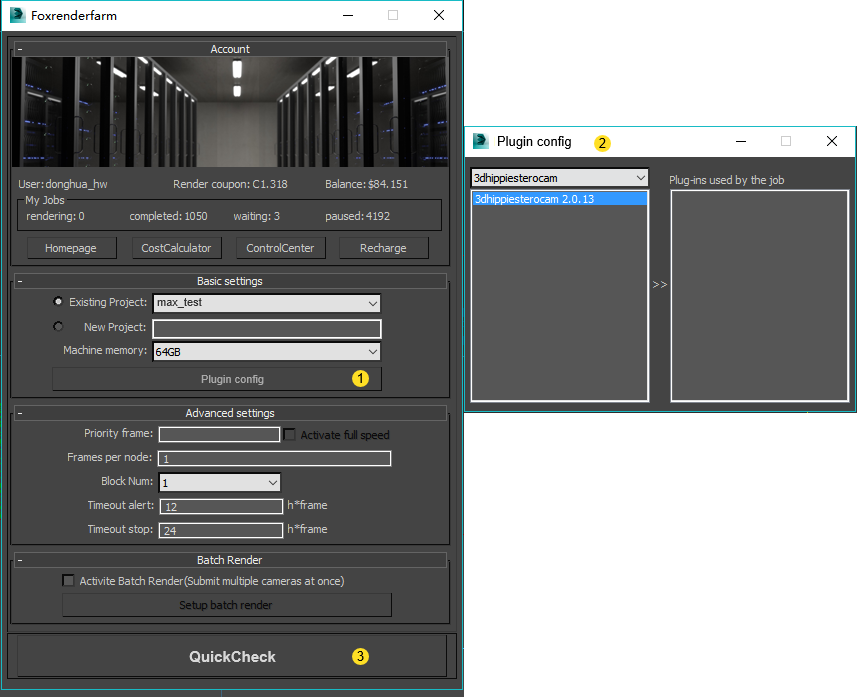The width and height of the screenshot is (857, 697).
Task: Open the 3dhippiesterocam plugin dropdown
Action: click(x=560, y=178)
